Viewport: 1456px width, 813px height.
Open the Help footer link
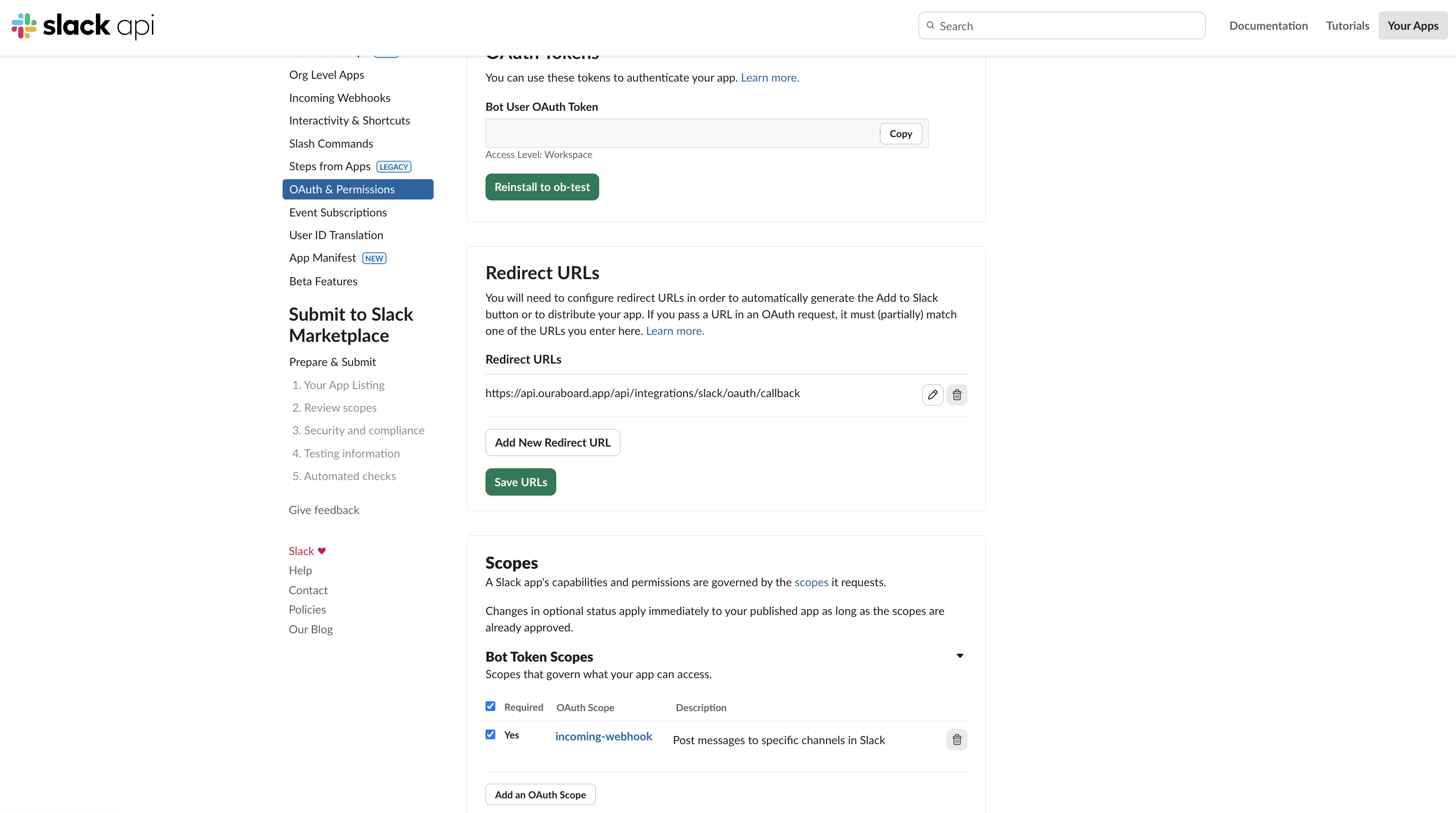(300, 571)
